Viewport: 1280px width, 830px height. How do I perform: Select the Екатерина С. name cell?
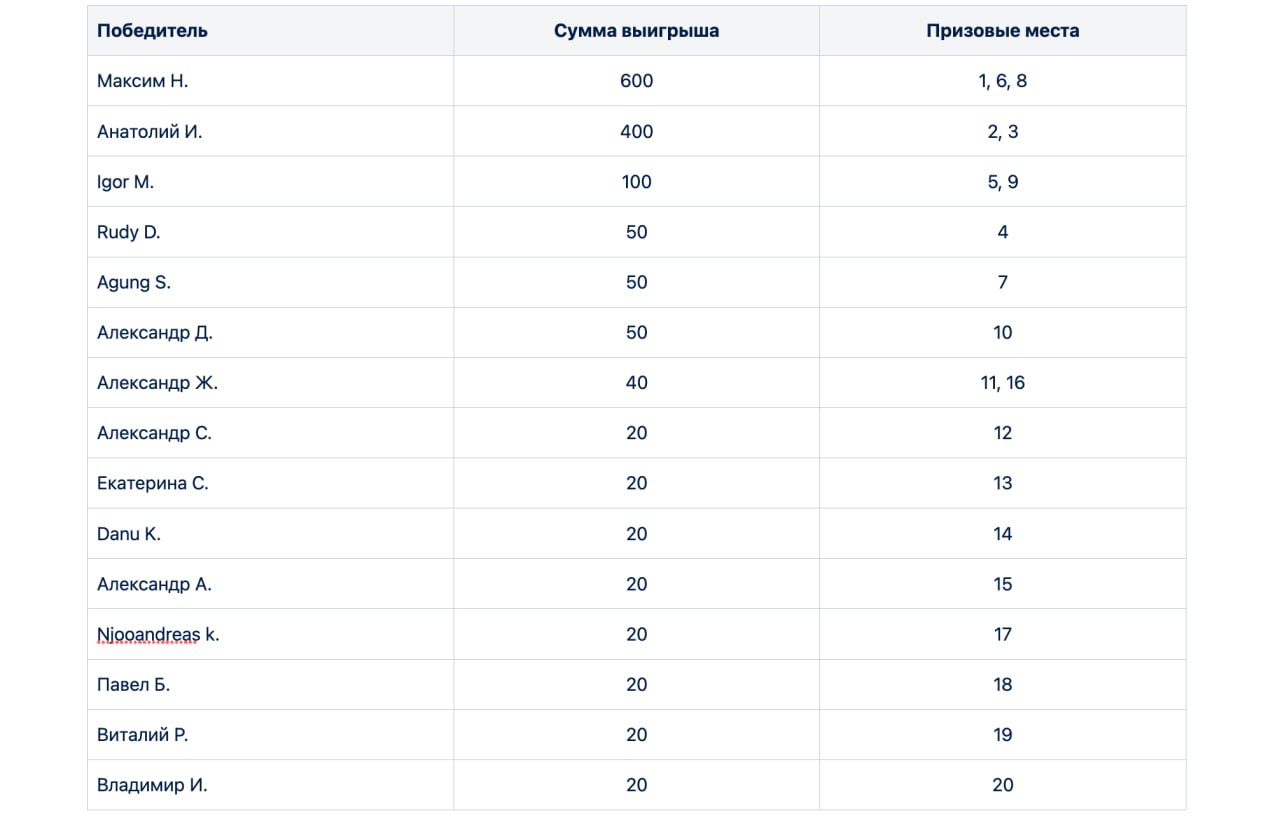pyautogui.click(x=270, y=483)
